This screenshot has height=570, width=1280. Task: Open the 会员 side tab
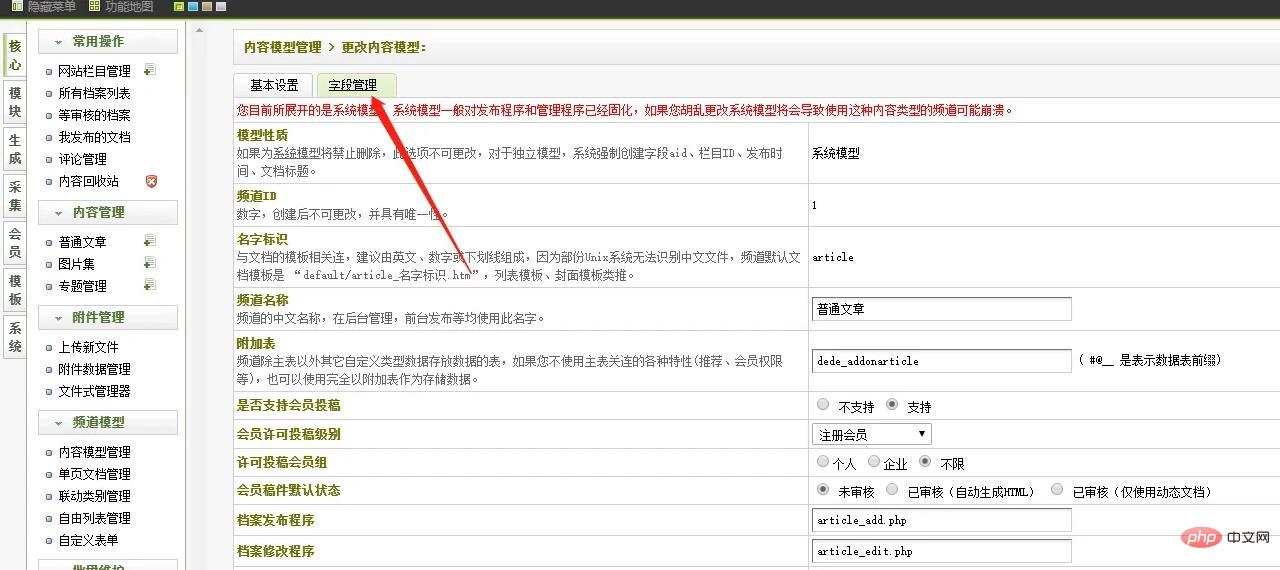(x=15, y=243)
